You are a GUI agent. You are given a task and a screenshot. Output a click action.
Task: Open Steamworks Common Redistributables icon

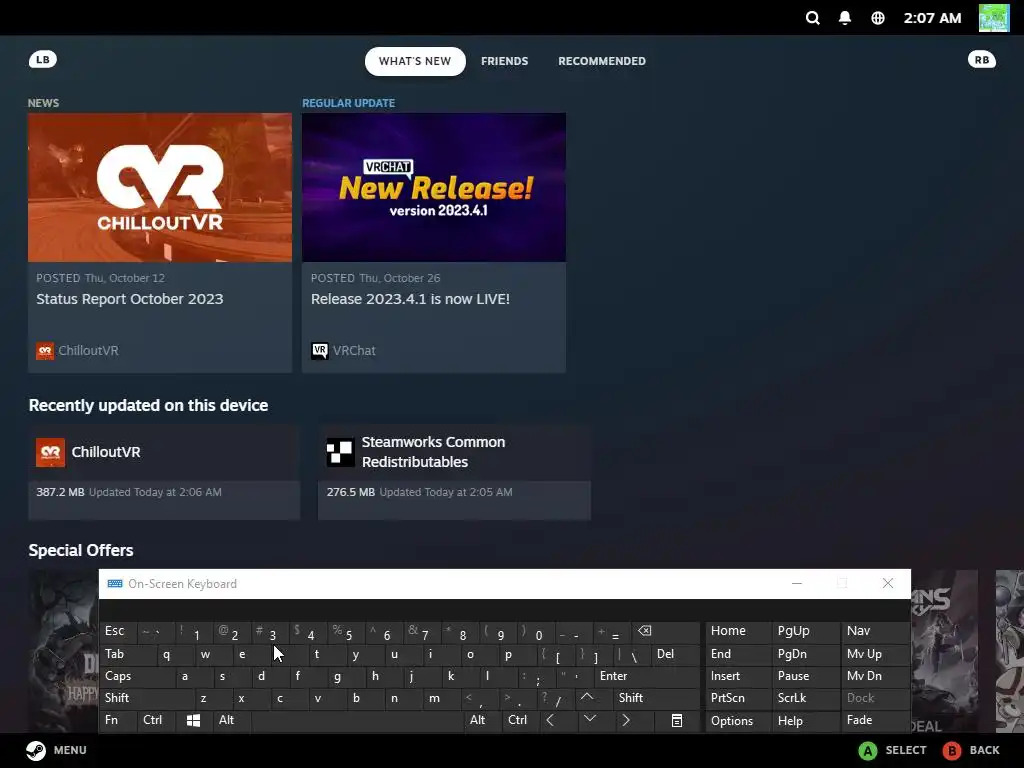[340, 452]
